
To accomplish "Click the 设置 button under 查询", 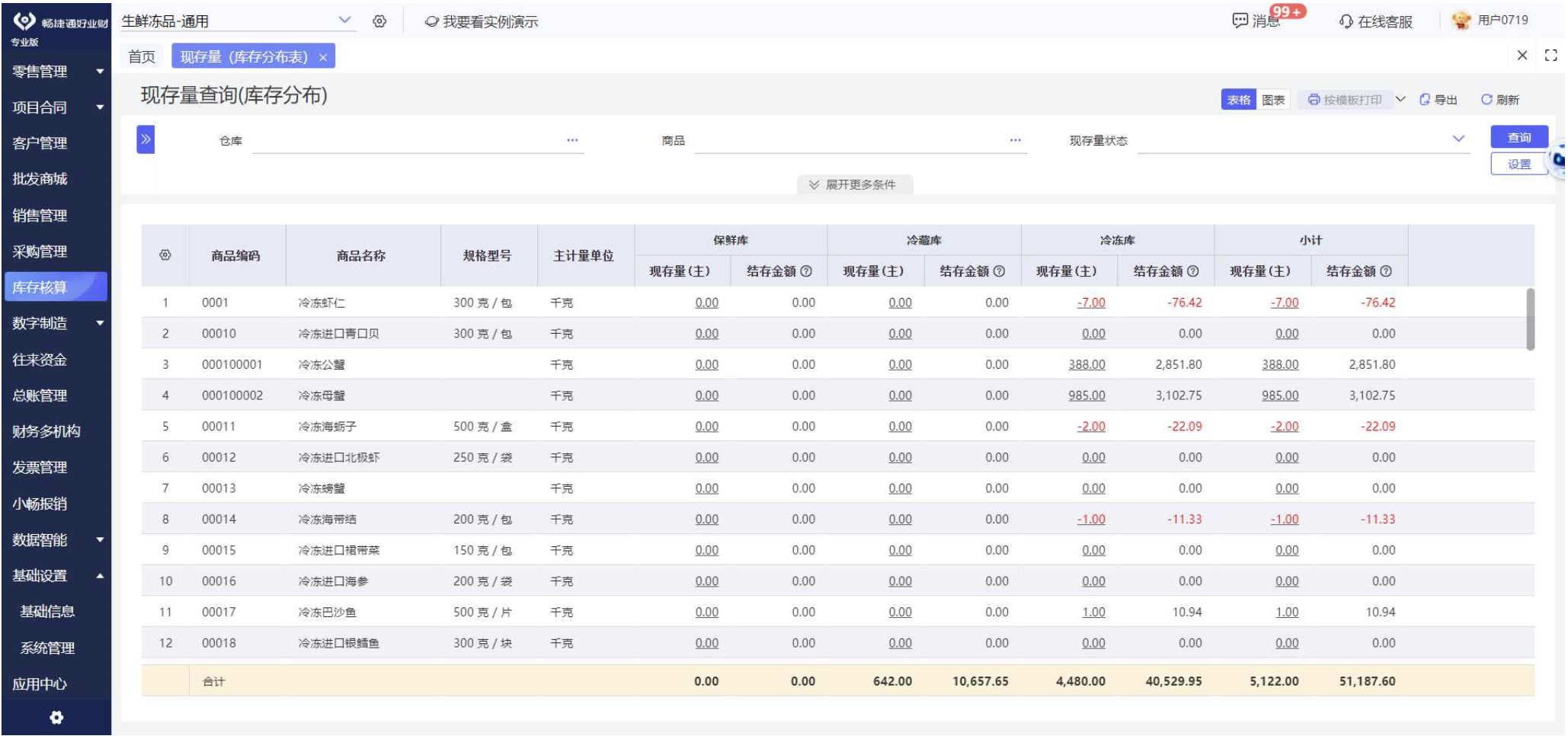I will click(x=1519, y=165).
